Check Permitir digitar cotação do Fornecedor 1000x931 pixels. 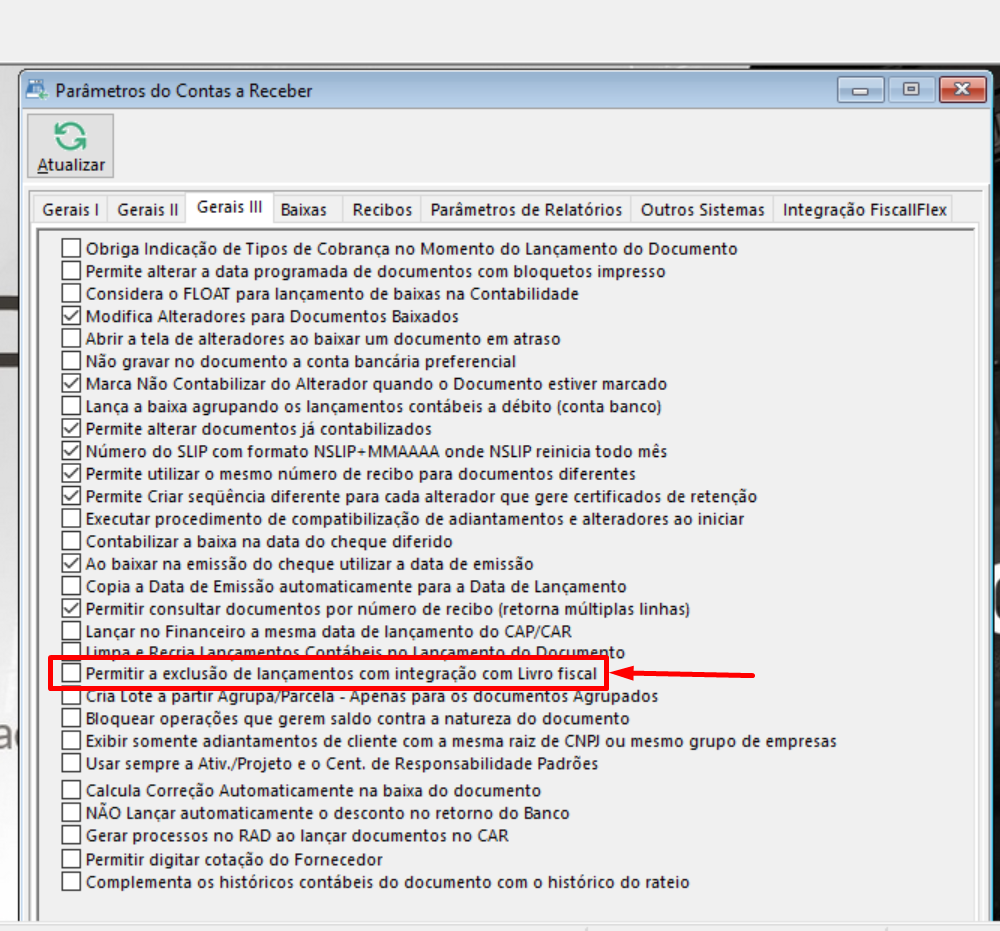pyautogui.click(x=71, y=859)
